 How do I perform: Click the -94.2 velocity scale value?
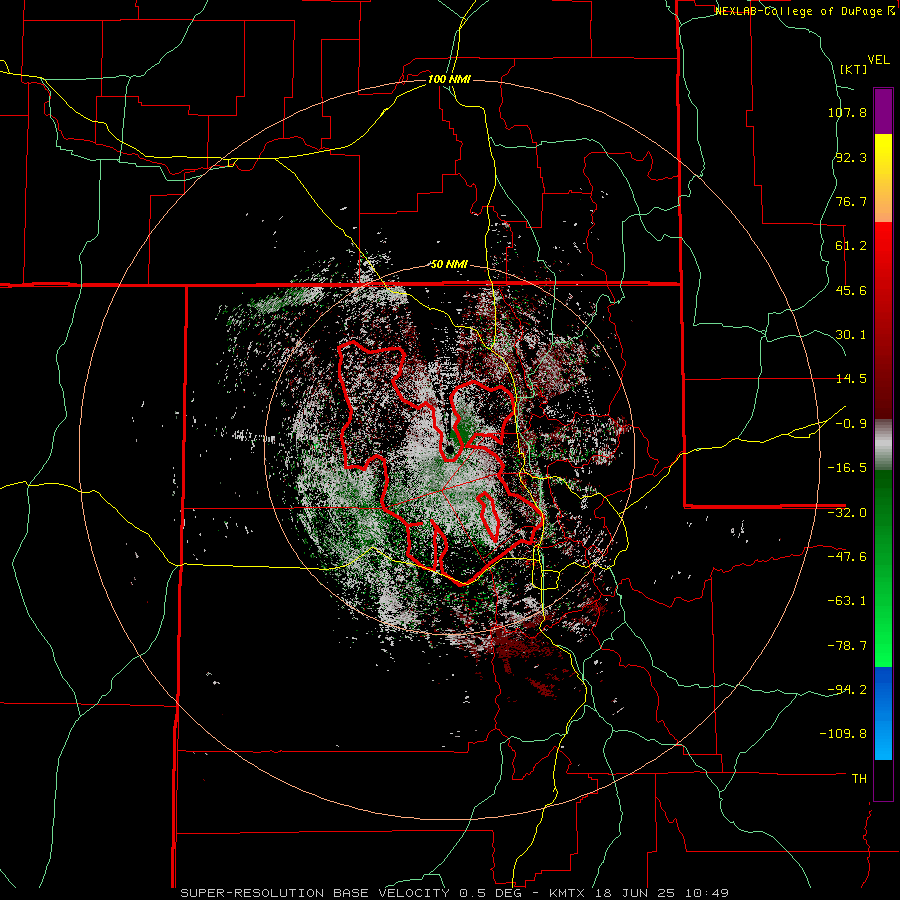tap(847, 690)
